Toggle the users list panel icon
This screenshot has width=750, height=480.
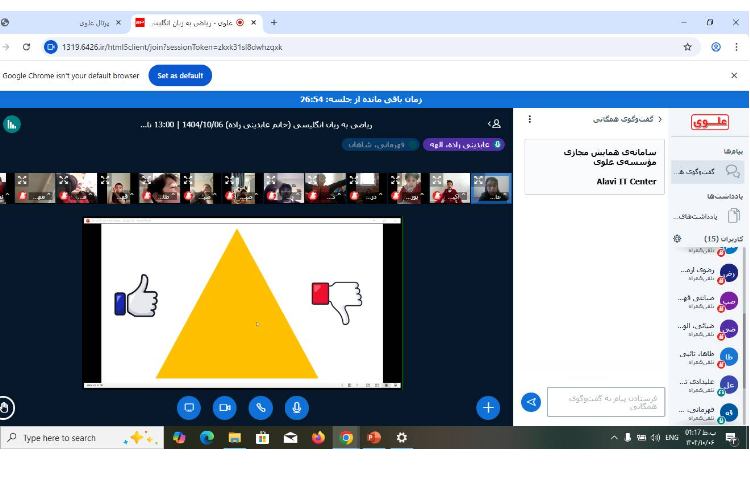click(x=494, y=124)
